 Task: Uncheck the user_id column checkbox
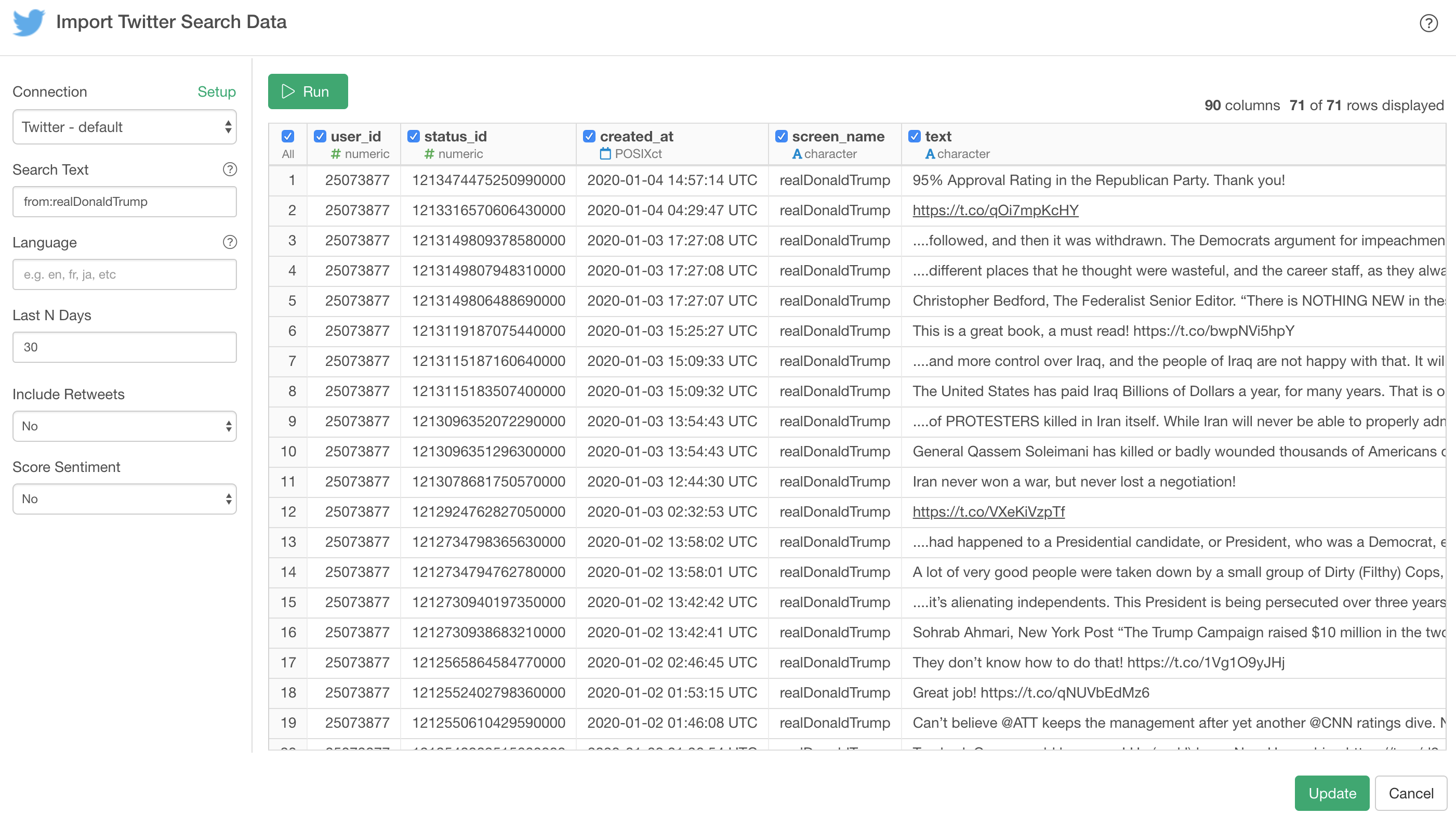(320, 136)
